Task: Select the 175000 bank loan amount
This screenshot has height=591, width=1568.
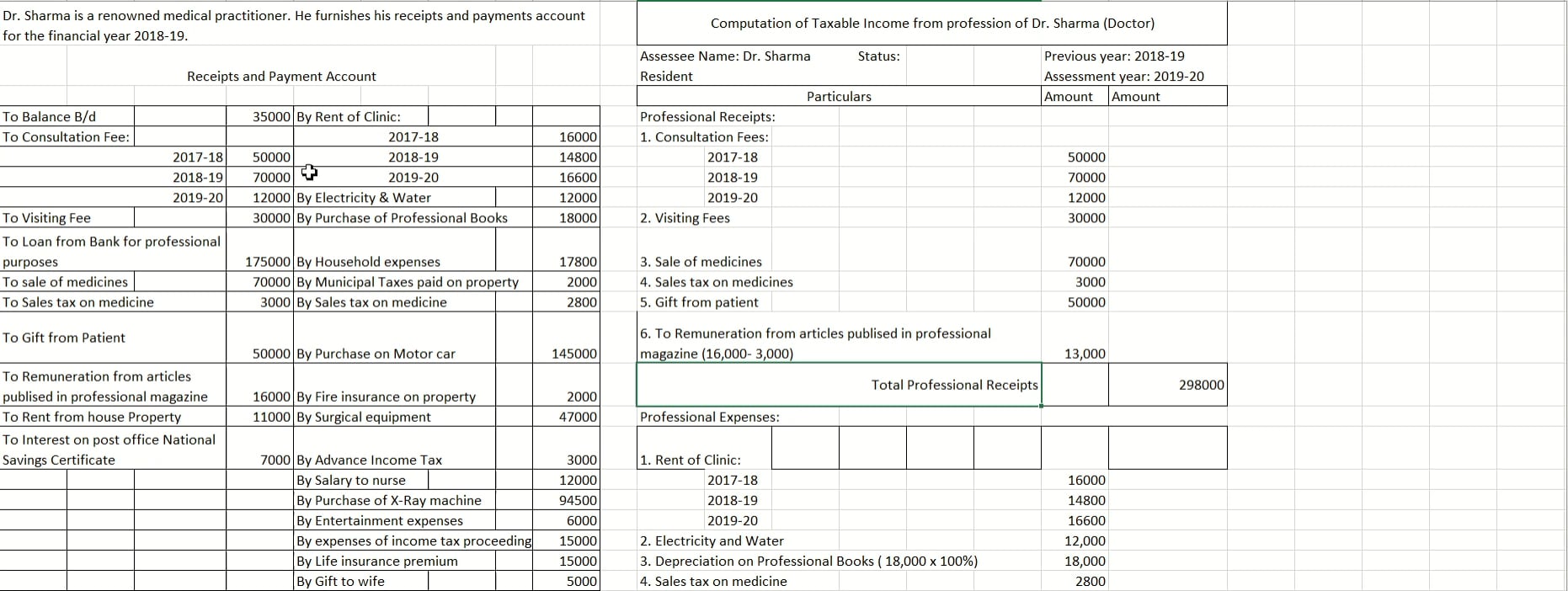Action: 269,262
